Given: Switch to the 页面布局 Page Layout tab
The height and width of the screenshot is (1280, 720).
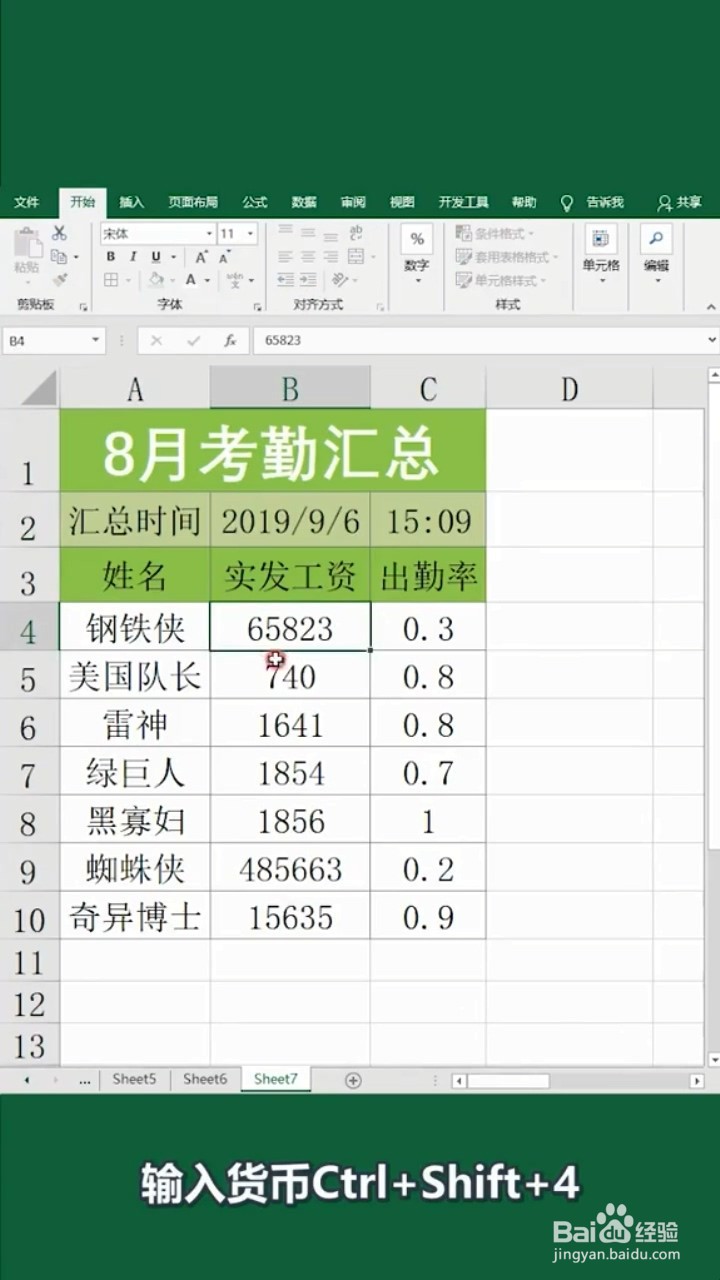Looking at the screenshot, I should tap(193, 202).
